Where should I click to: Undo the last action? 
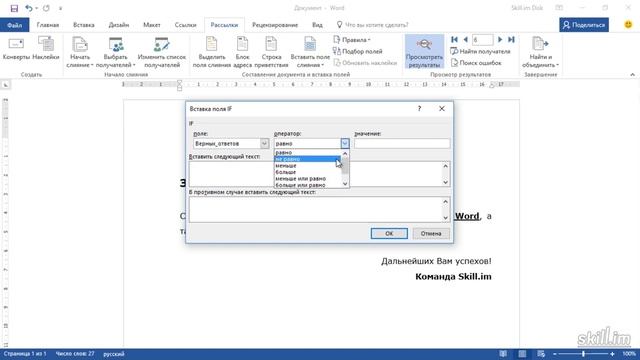click(29, 8)
